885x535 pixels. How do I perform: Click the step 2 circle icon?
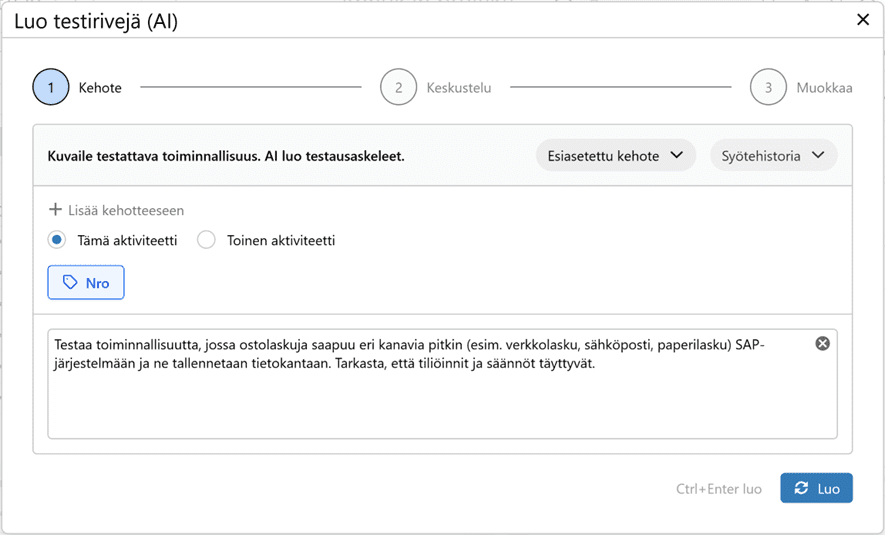pyautogui.click(x=398, y=87)
